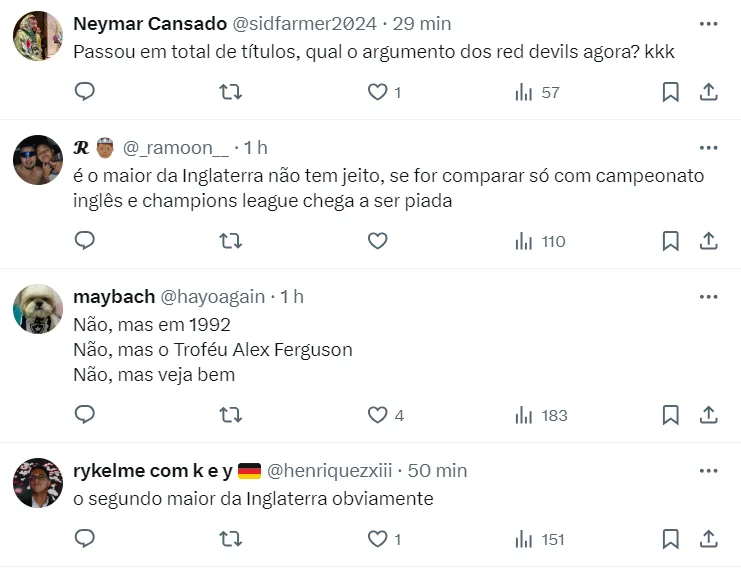Share maybach's tweet
741x573 pixels.
(708, 415)
